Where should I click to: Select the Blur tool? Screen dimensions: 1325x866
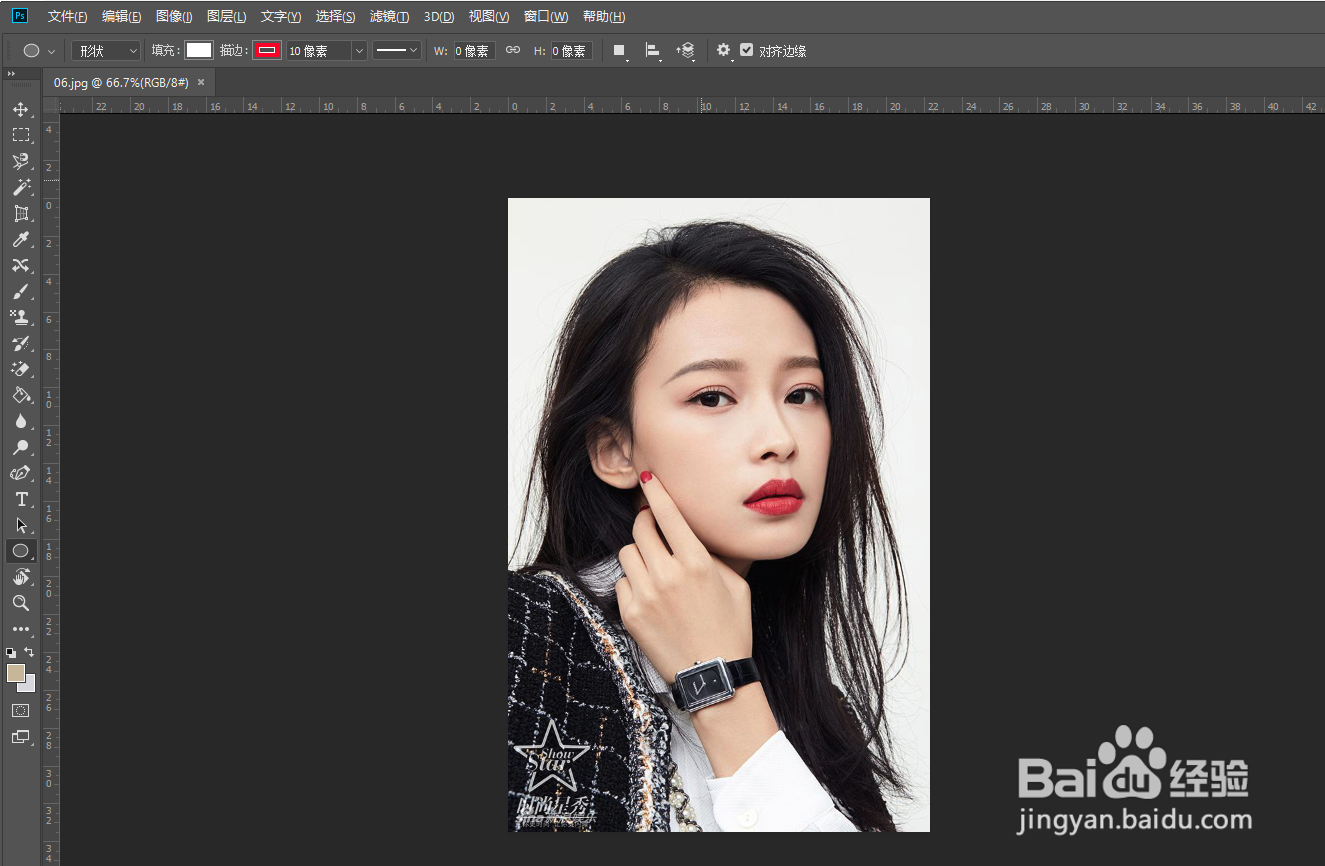coord(20,421)
